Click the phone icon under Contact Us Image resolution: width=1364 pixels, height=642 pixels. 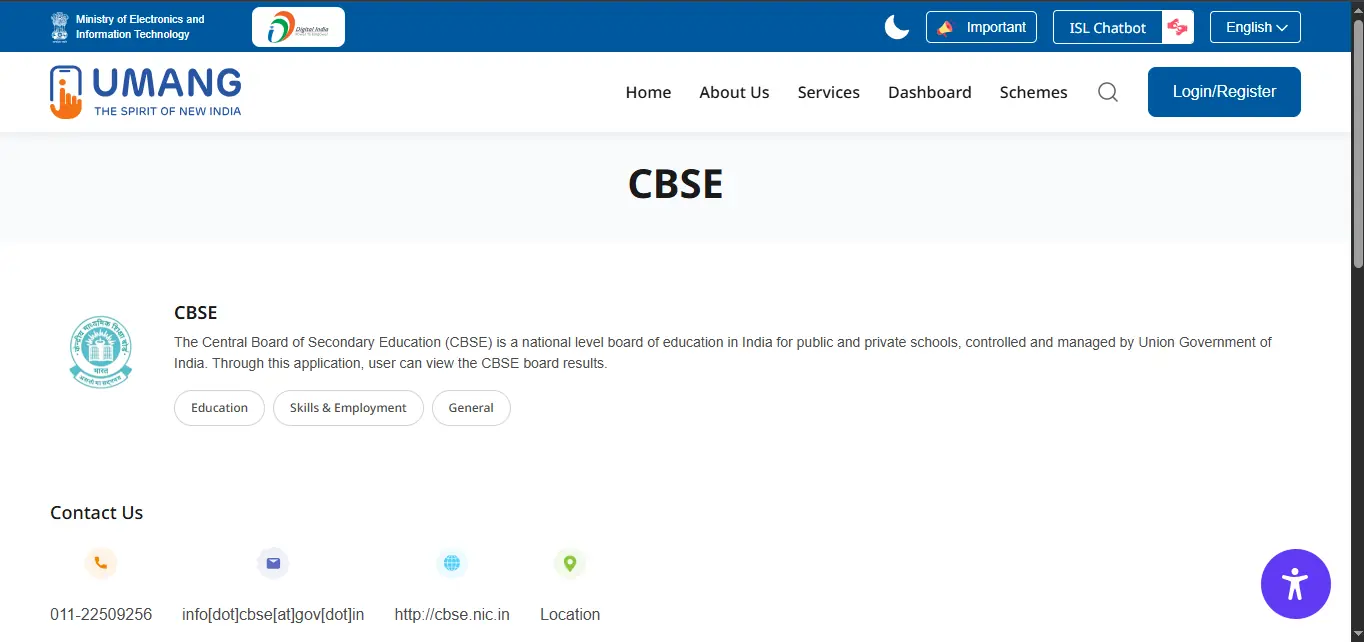(101, 563)
